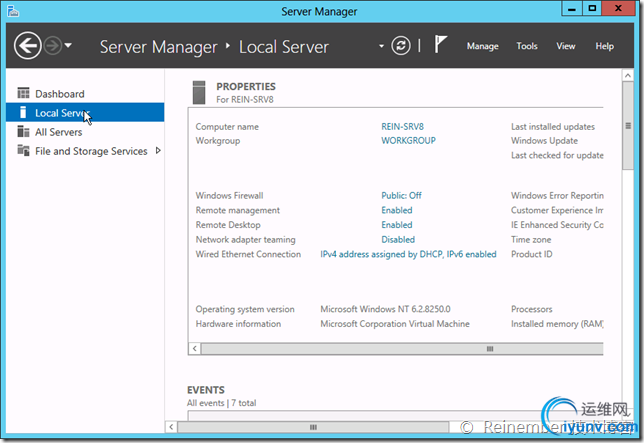Minimize the Server Manager window
This screenshot has width=644, height=443.
[x=571, y=8]
